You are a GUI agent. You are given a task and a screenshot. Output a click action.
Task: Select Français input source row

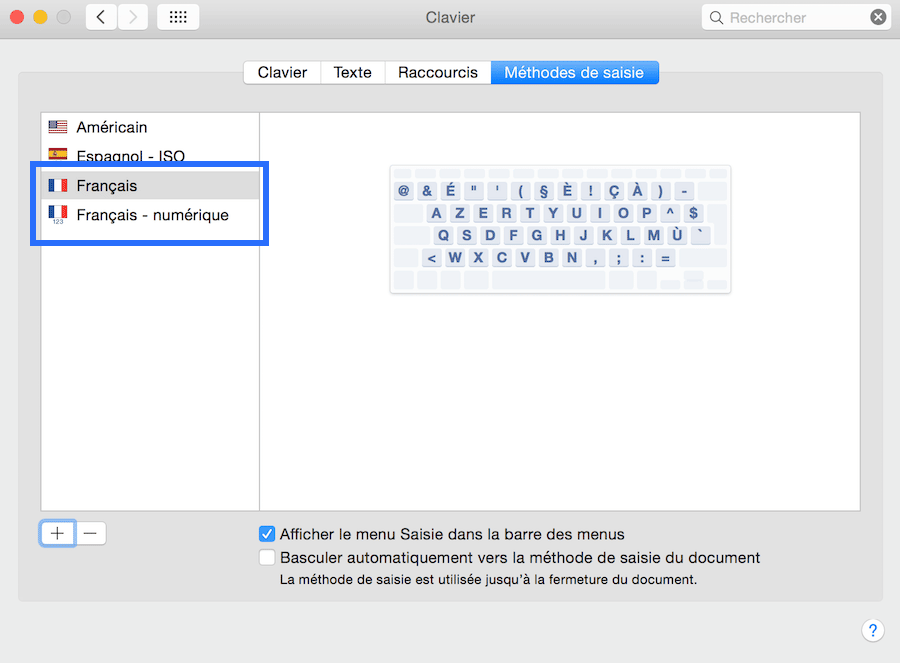tap(150, 185)
